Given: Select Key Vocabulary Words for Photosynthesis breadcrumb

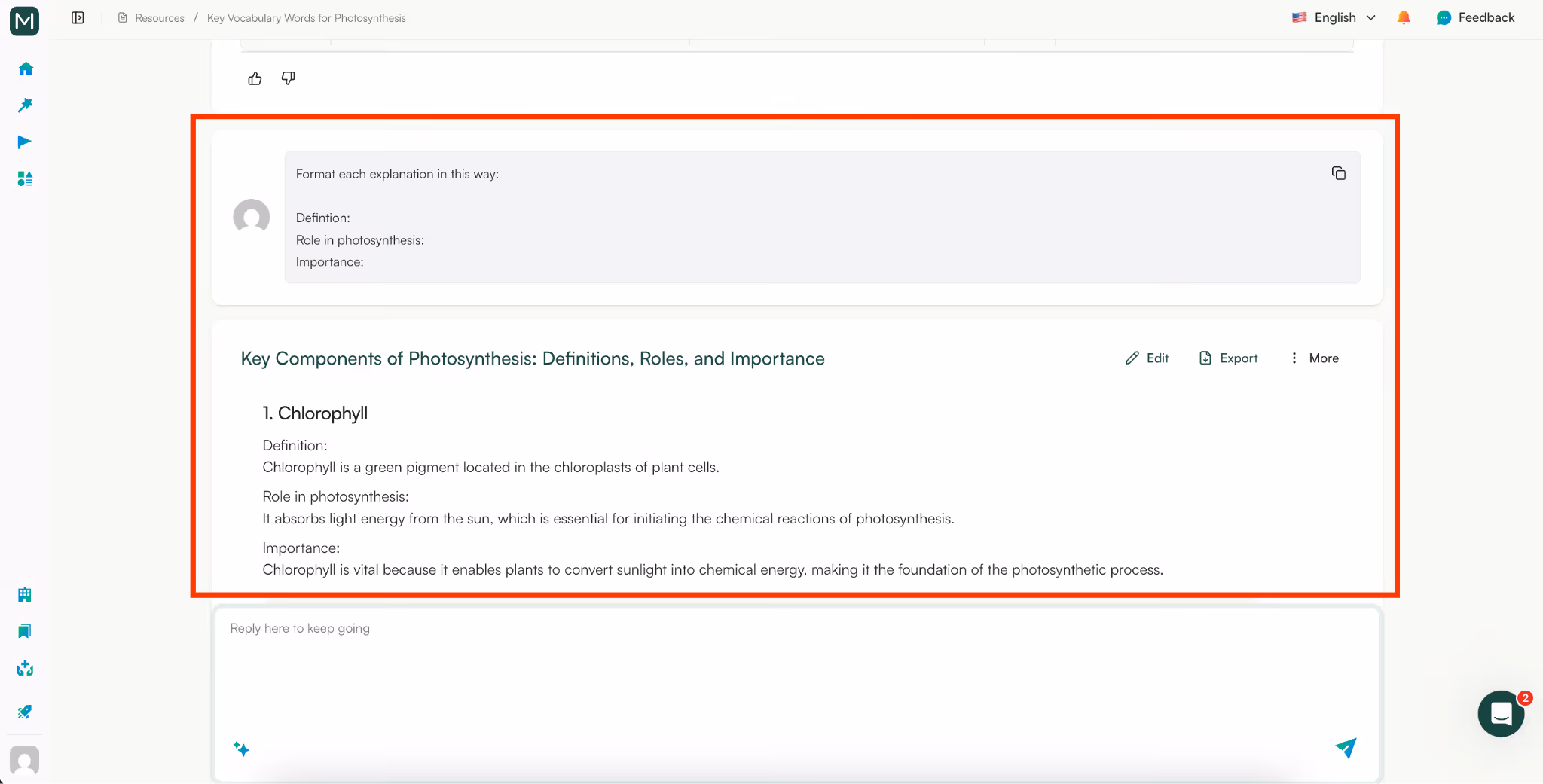Looking at the screenshot, I should click(306, 17).
